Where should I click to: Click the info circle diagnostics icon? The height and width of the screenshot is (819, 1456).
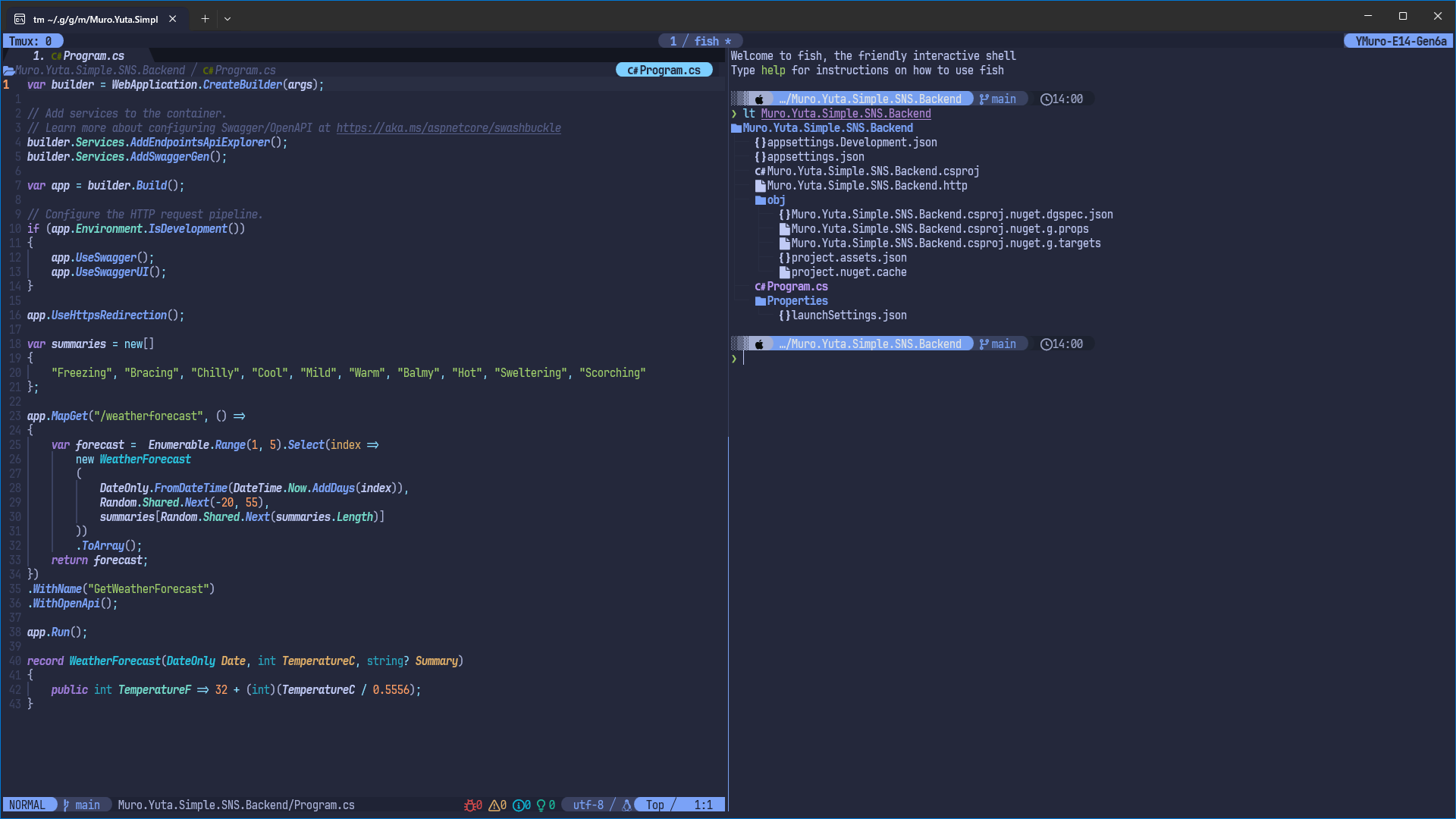point(519,805)
